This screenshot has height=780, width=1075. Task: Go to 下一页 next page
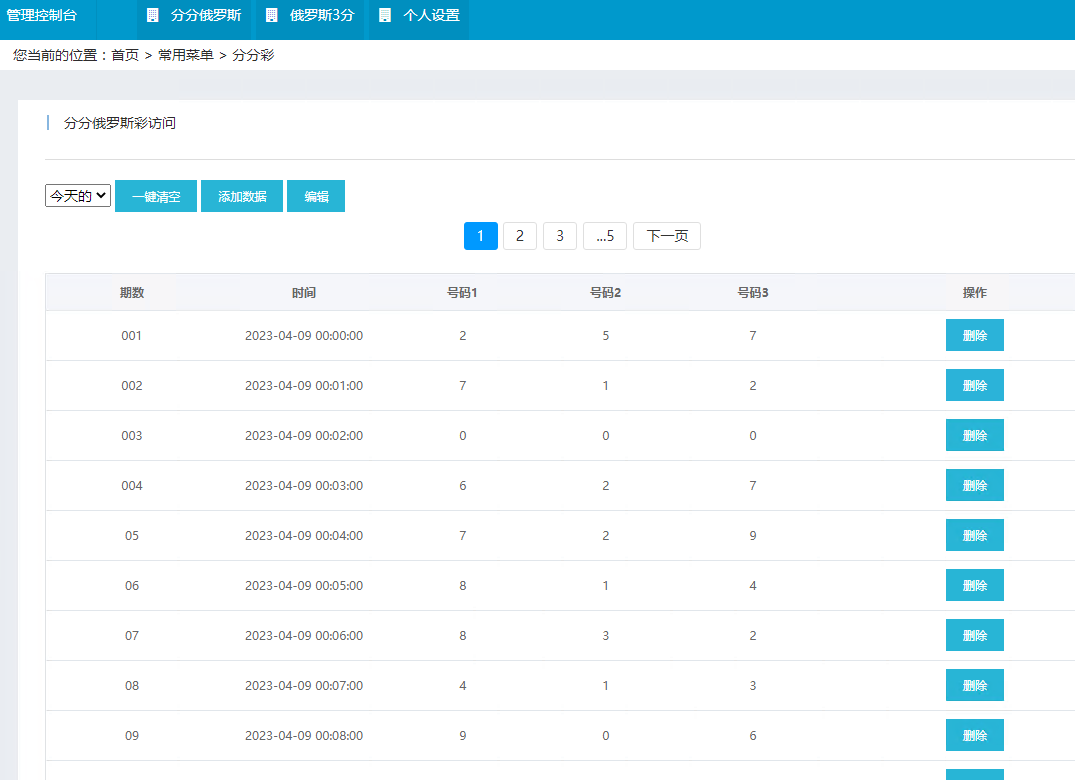[667, 236]
